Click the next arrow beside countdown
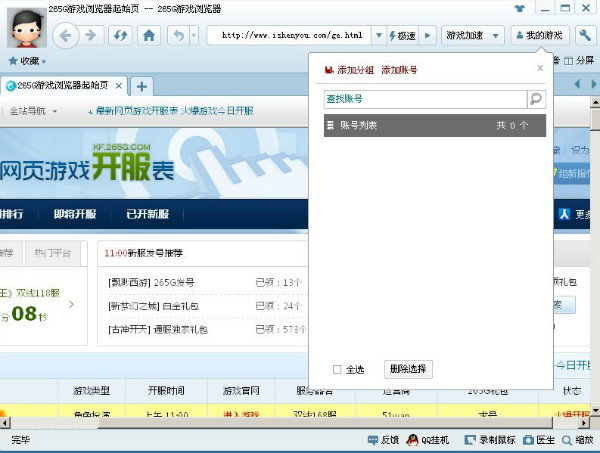The width and height of the screenshot is (600, 453). pyautogui.click(x=71, y=305)
